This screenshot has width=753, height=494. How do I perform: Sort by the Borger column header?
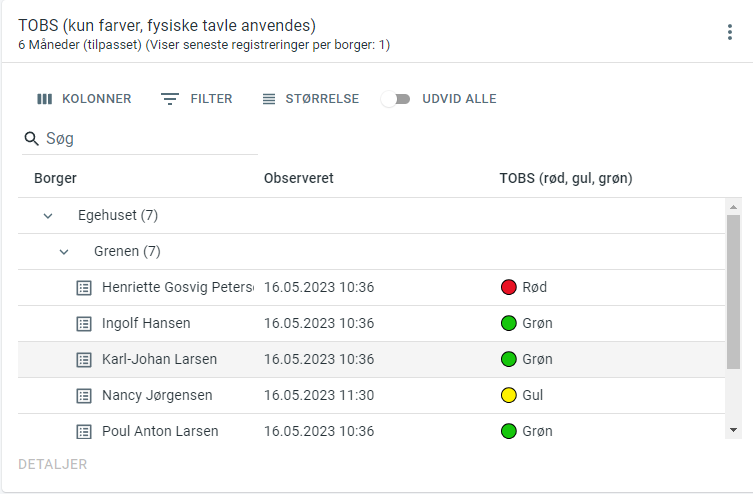(55, 178)
